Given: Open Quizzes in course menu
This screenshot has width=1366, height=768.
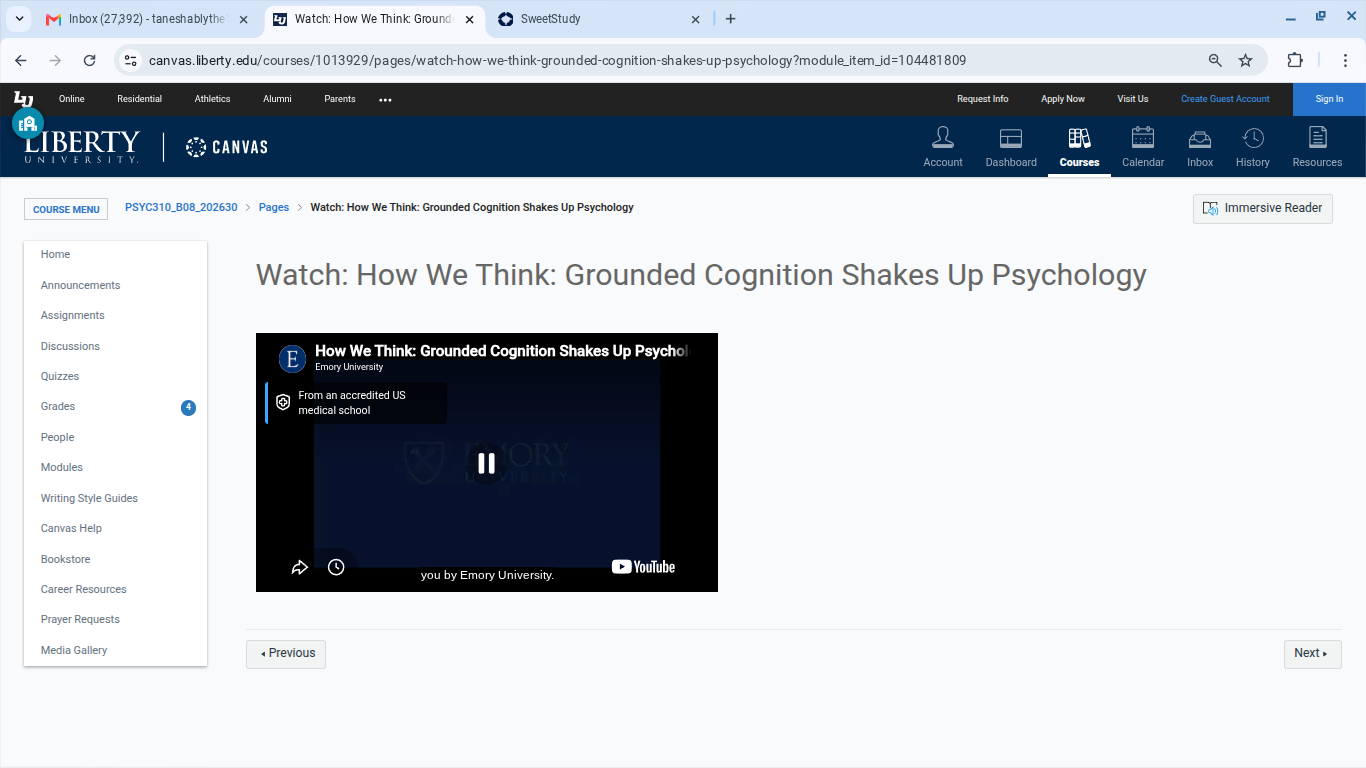Looking at the screenshot, I should (60, 376).
